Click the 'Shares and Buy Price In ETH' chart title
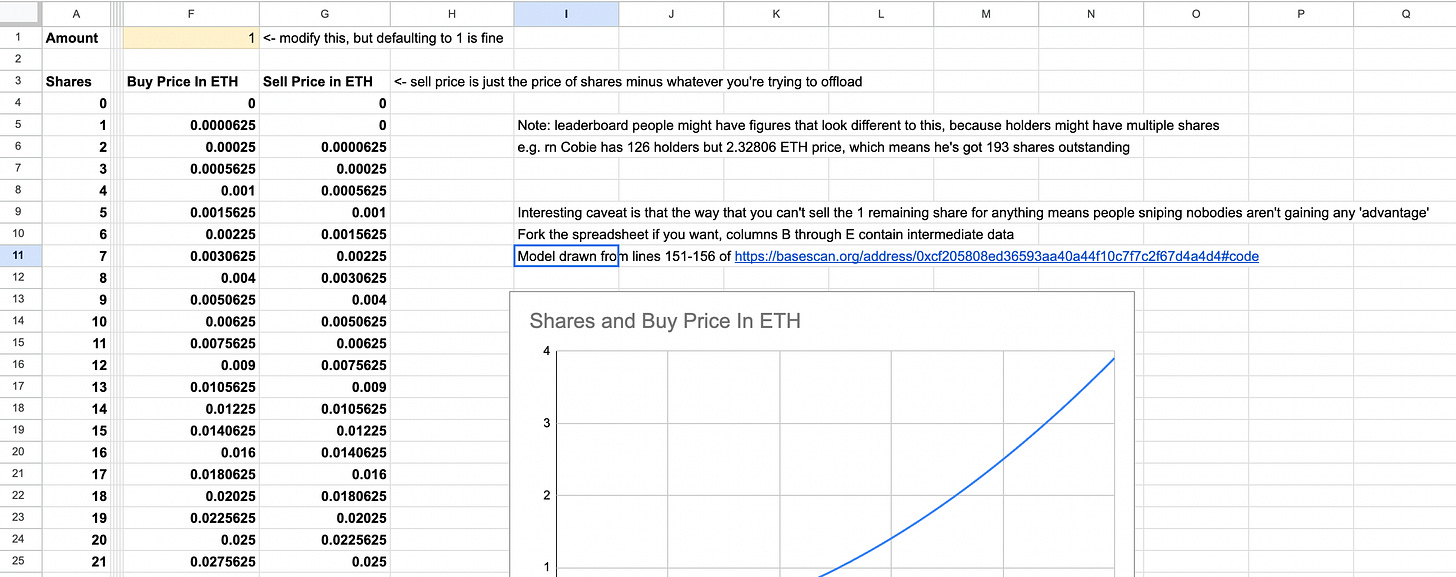1456x577 pixels. point(665,321)
